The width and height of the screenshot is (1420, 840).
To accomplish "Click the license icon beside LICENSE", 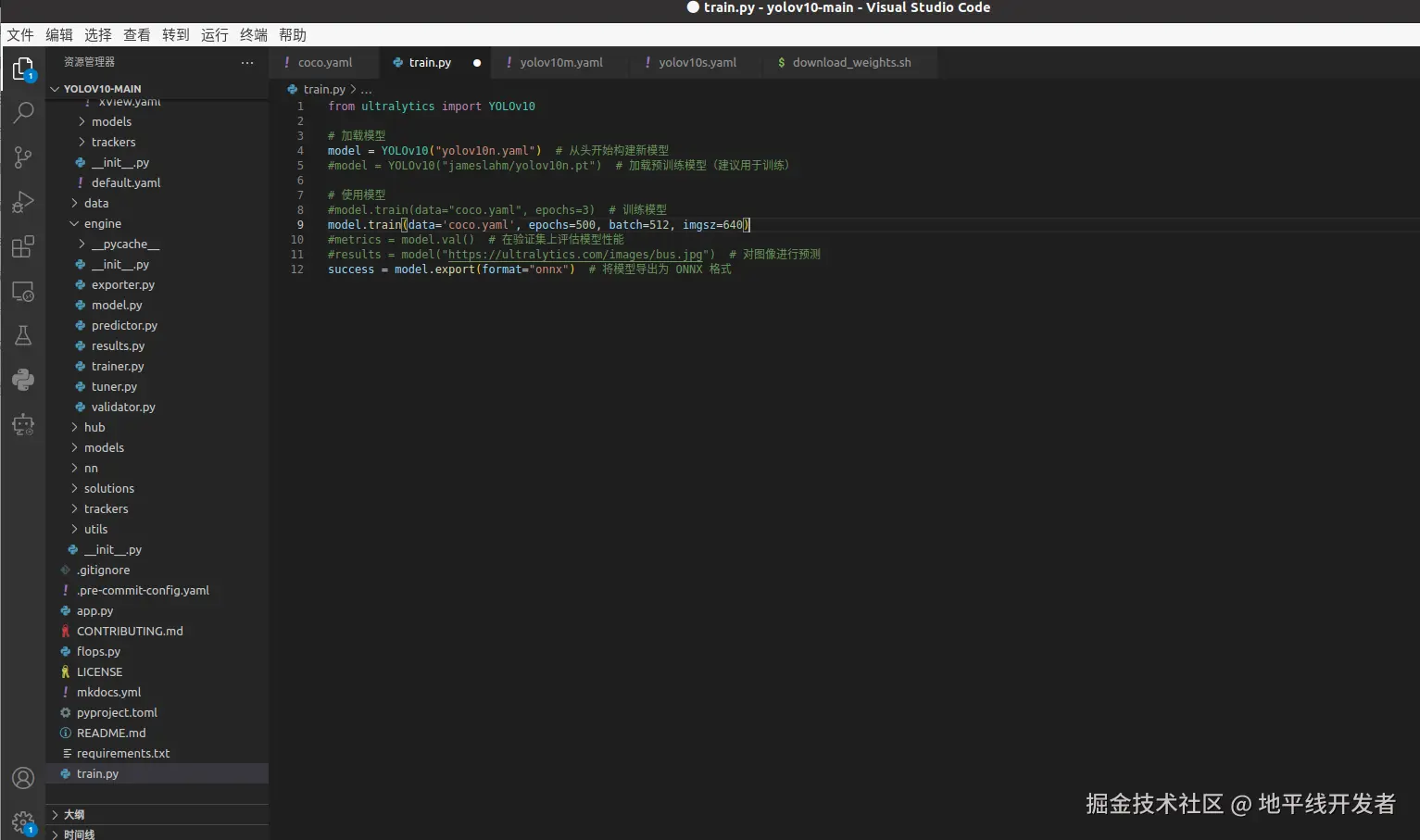I will click(x=66, y=672).
